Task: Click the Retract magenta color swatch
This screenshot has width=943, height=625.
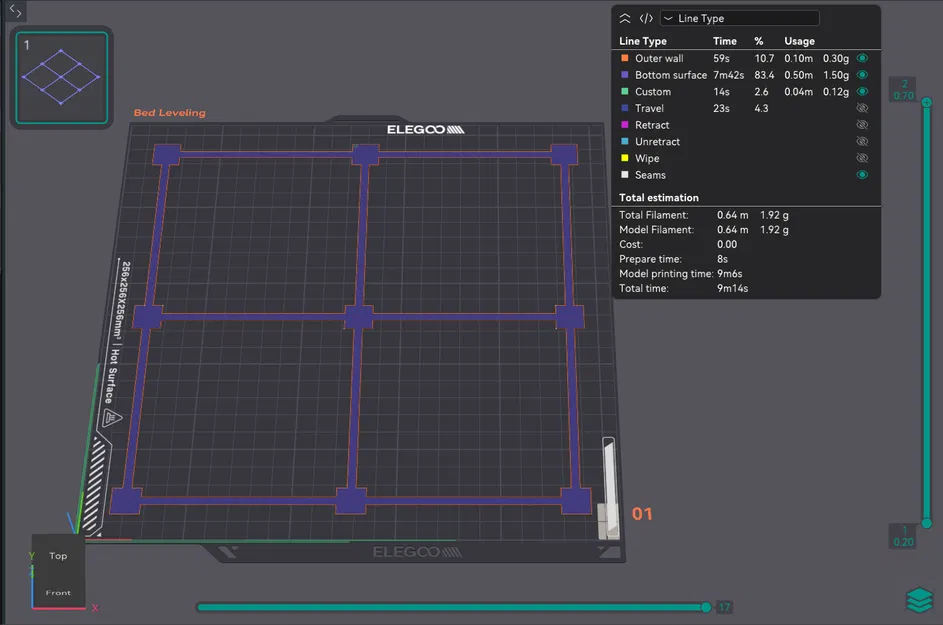Action: (x=624, y=125)
